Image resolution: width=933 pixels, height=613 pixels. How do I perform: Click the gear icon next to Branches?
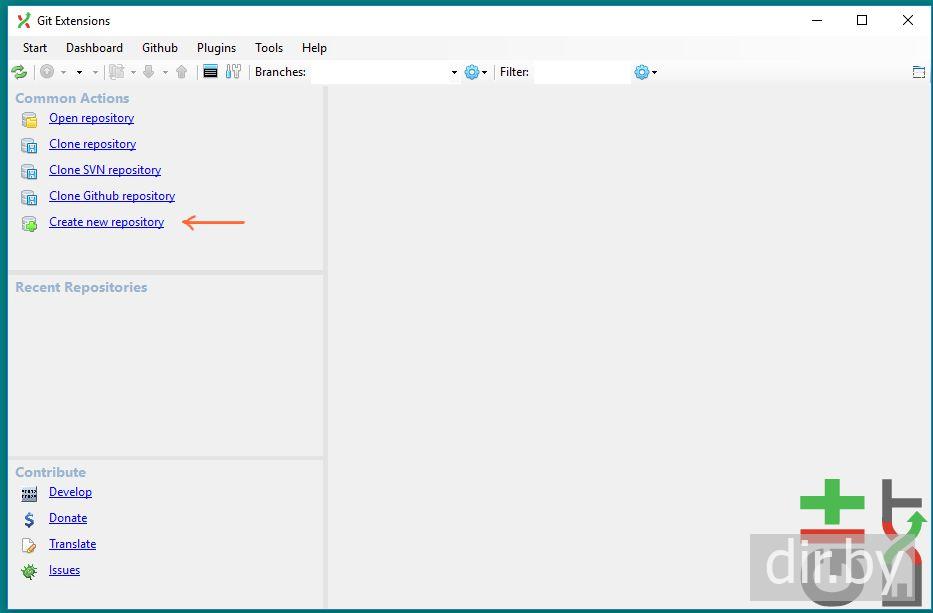472,72
